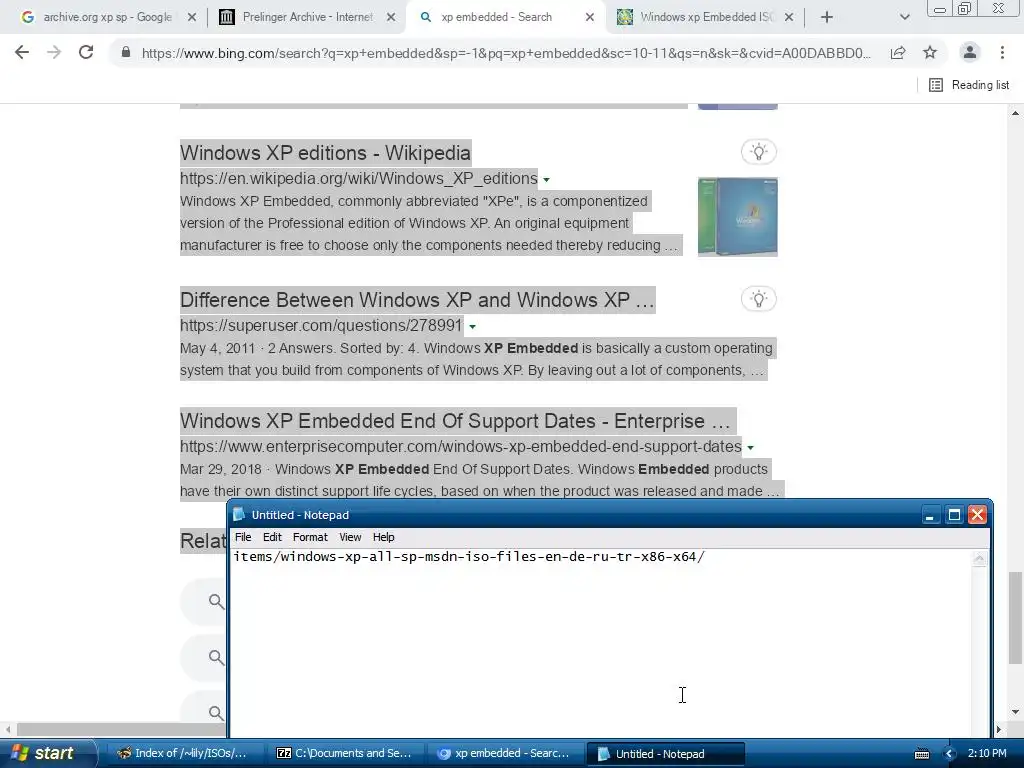
Task: Open Notepad's View menu
Action: tap(350, 537)
